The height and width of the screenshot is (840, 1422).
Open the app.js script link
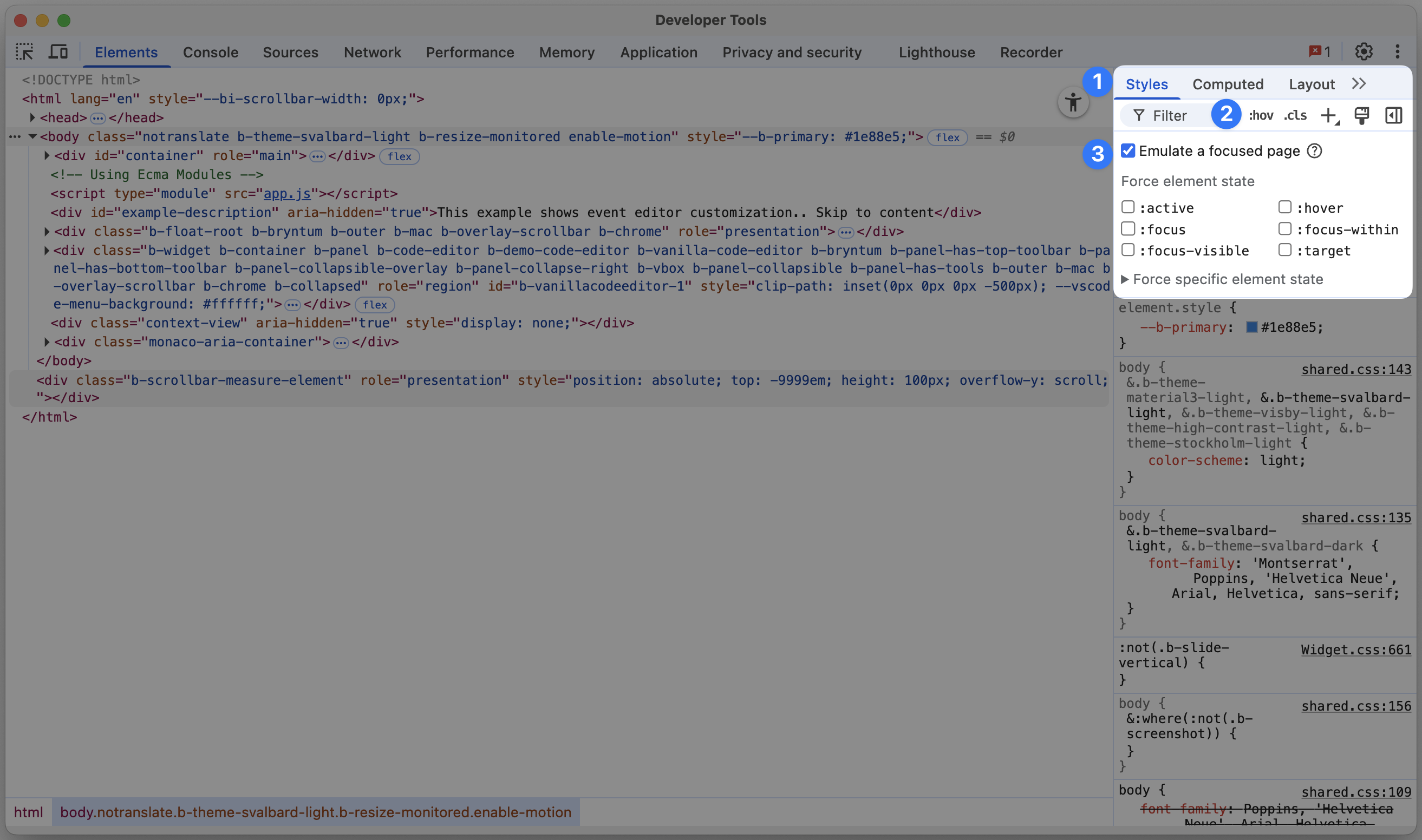point(287,194)
